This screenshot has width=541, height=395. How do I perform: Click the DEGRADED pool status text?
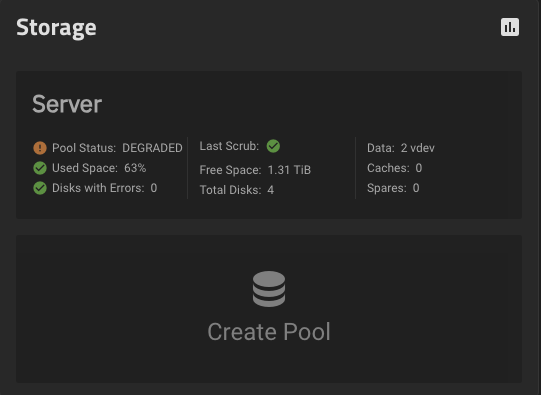pos(152,148)
